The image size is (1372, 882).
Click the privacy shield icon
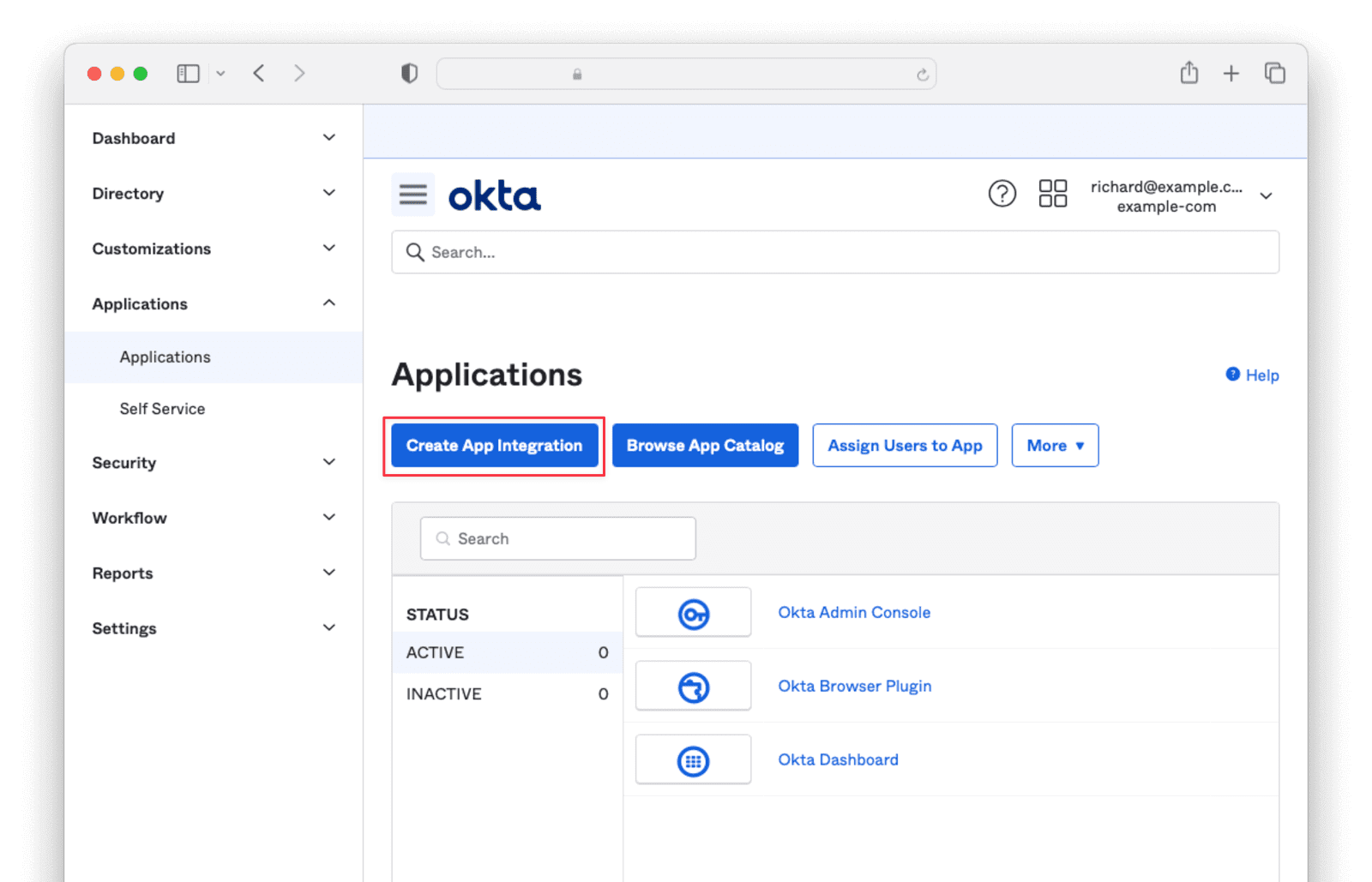409,74
